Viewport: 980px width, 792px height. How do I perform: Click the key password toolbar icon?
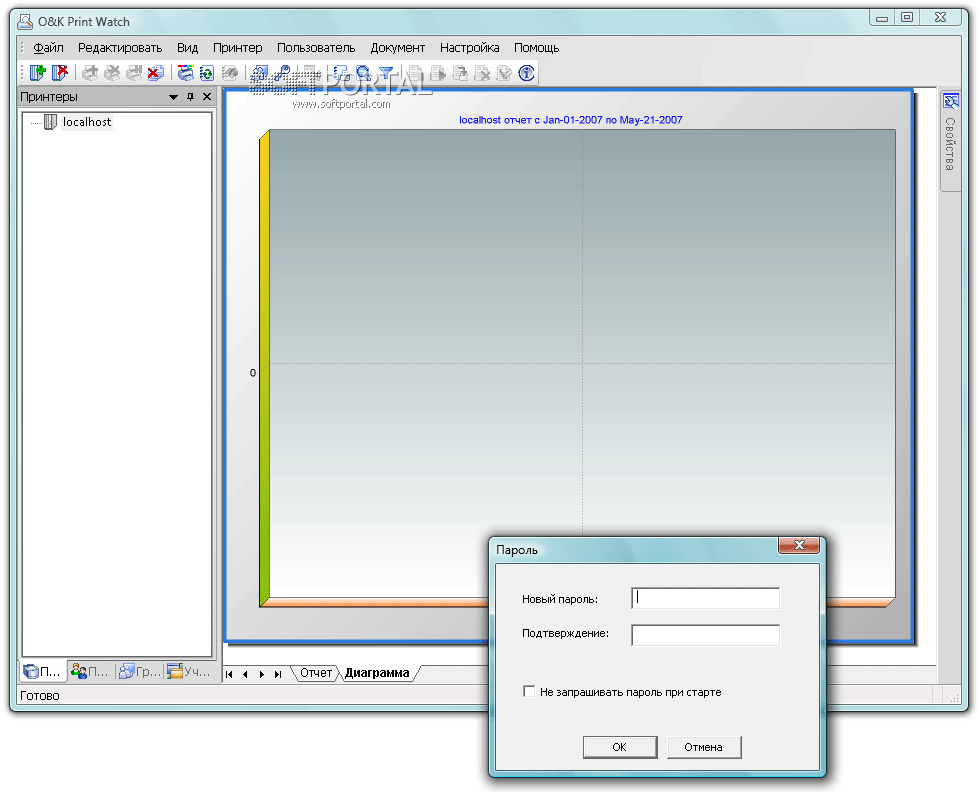pyautogui.click(x=281, y=73)
